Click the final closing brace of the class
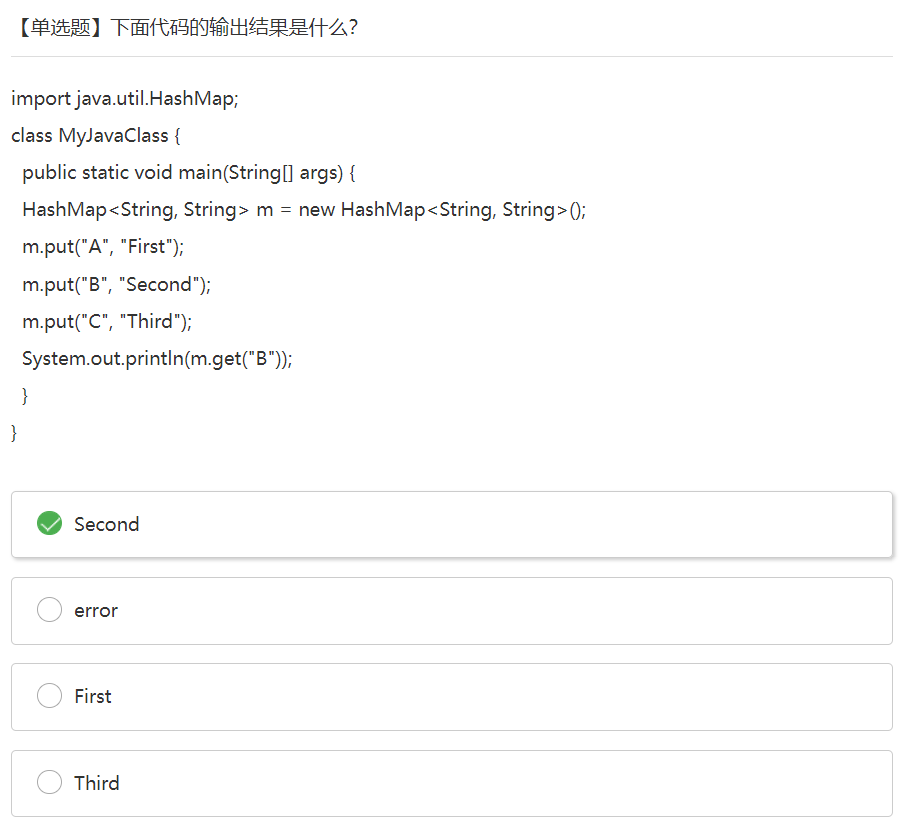 pyautogui.click(x=14, y=433)
